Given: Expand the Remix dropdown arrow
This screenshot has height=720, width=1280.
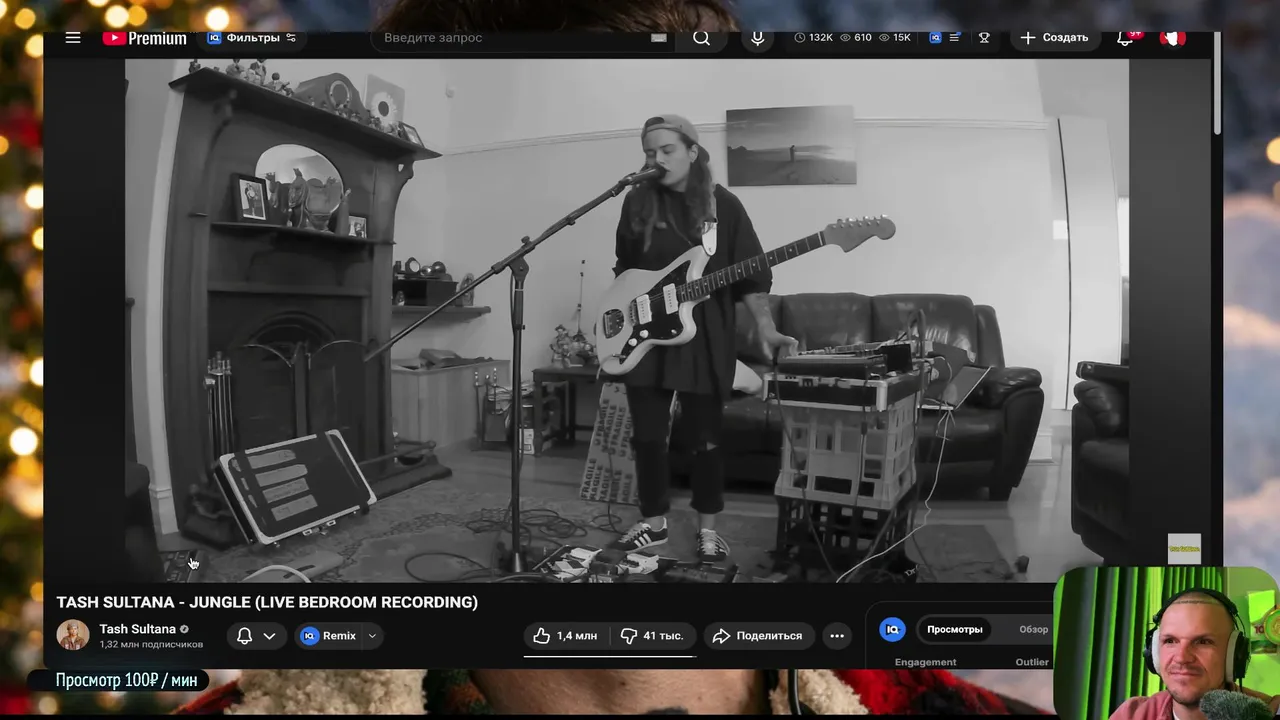Looking at the screenshot, I should [372, 636].
